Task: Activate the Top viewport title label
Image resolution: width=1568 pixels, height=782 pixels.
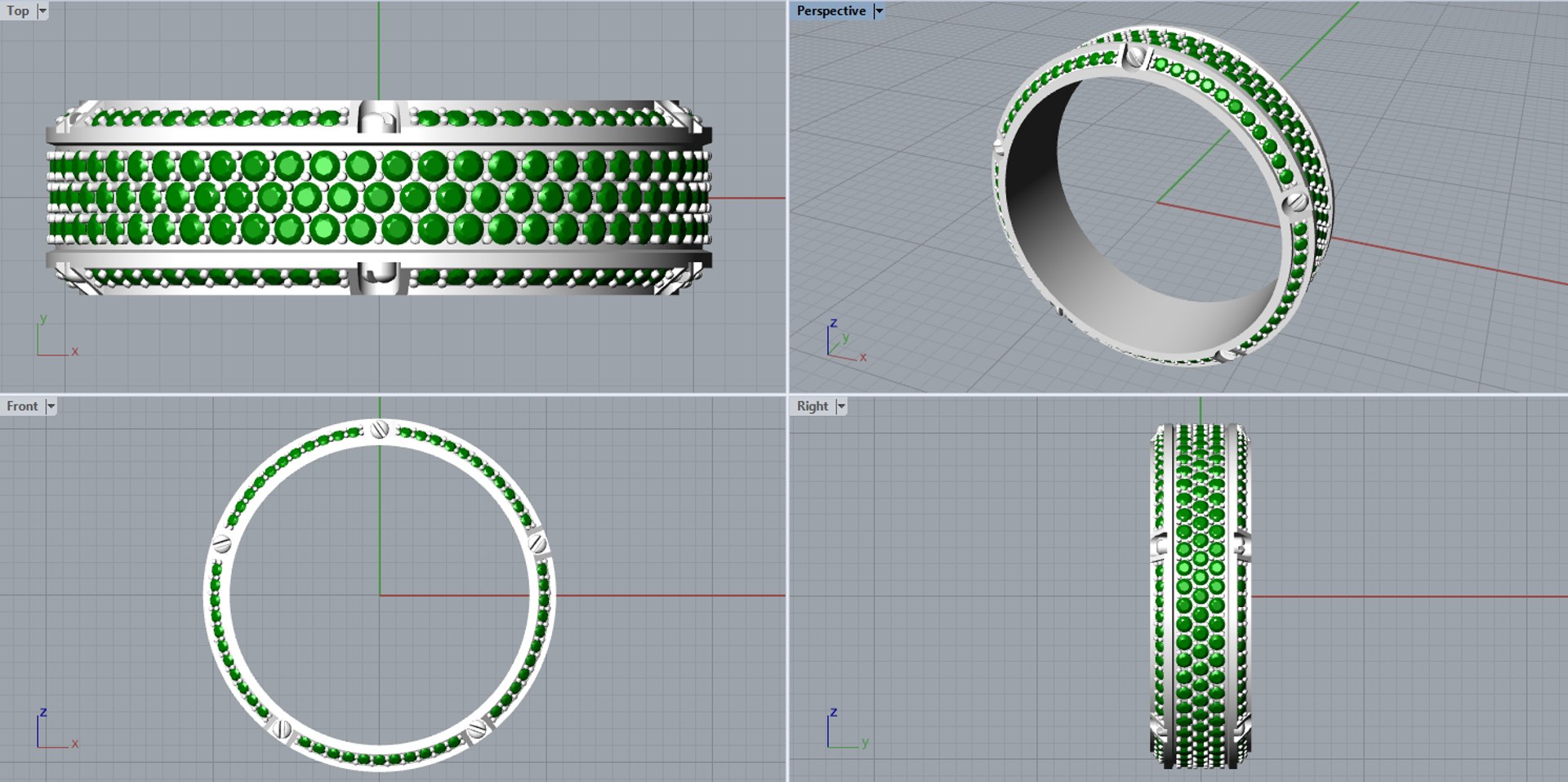Action: pyautogui.click(x=18, y=11)
